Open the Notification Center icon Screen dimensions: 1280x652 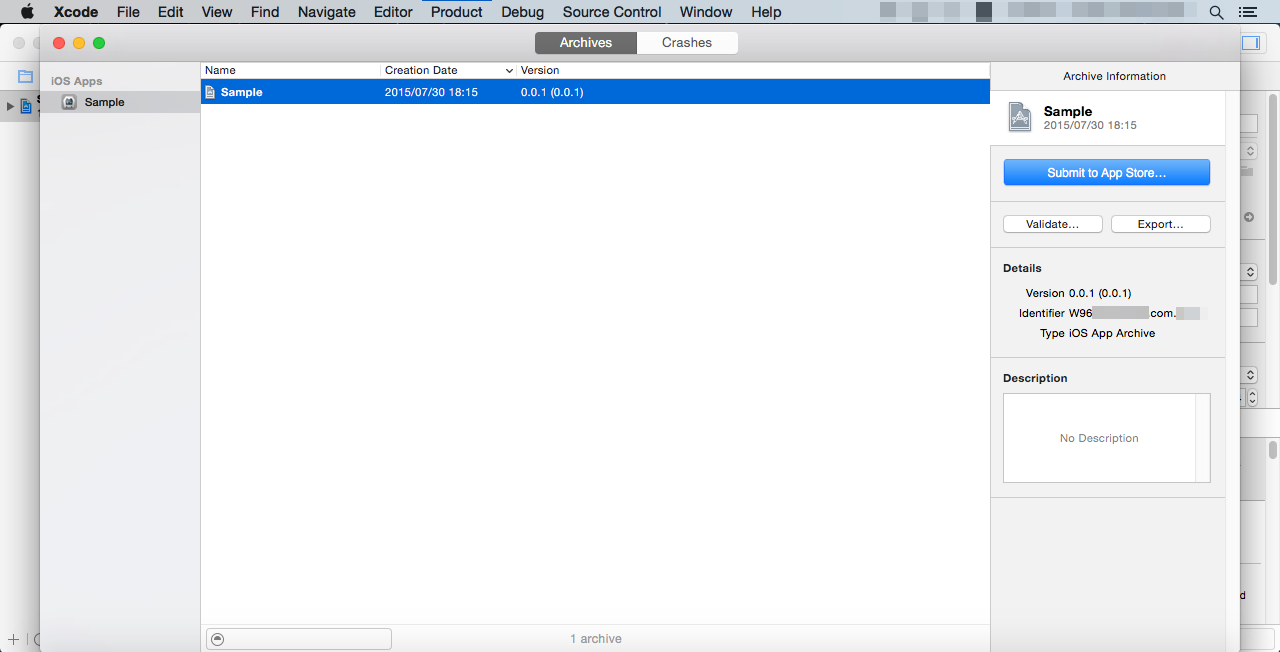pos(1247,12)
